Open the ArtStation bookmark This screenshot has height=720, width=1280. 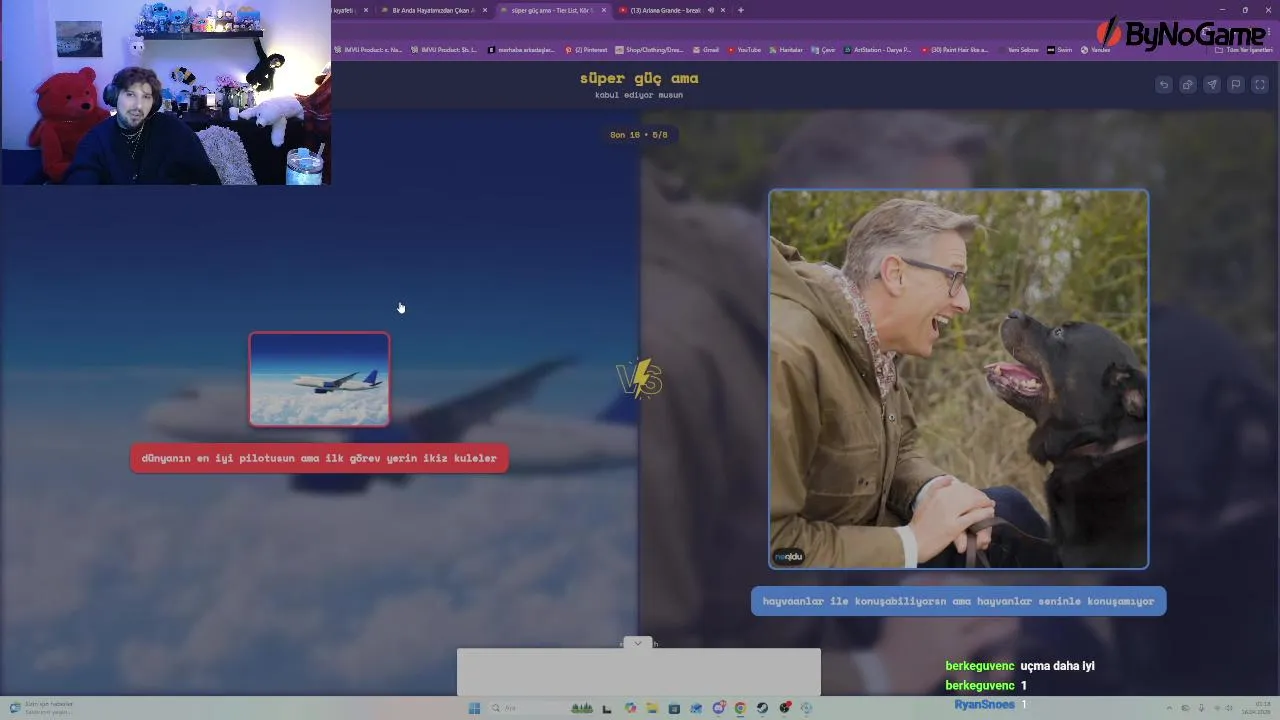[x=877, y=50]
